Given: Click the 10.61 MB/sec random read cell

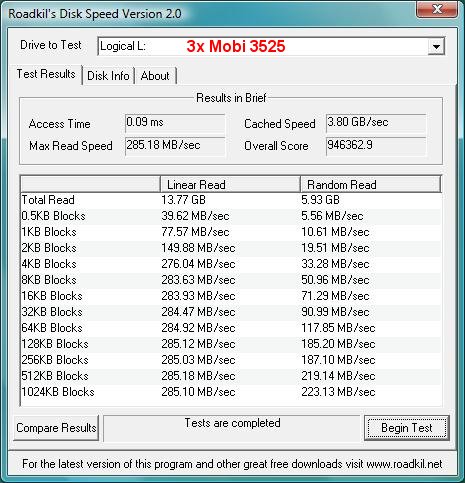Looking at the screenshot, I should tap(335, 232).
